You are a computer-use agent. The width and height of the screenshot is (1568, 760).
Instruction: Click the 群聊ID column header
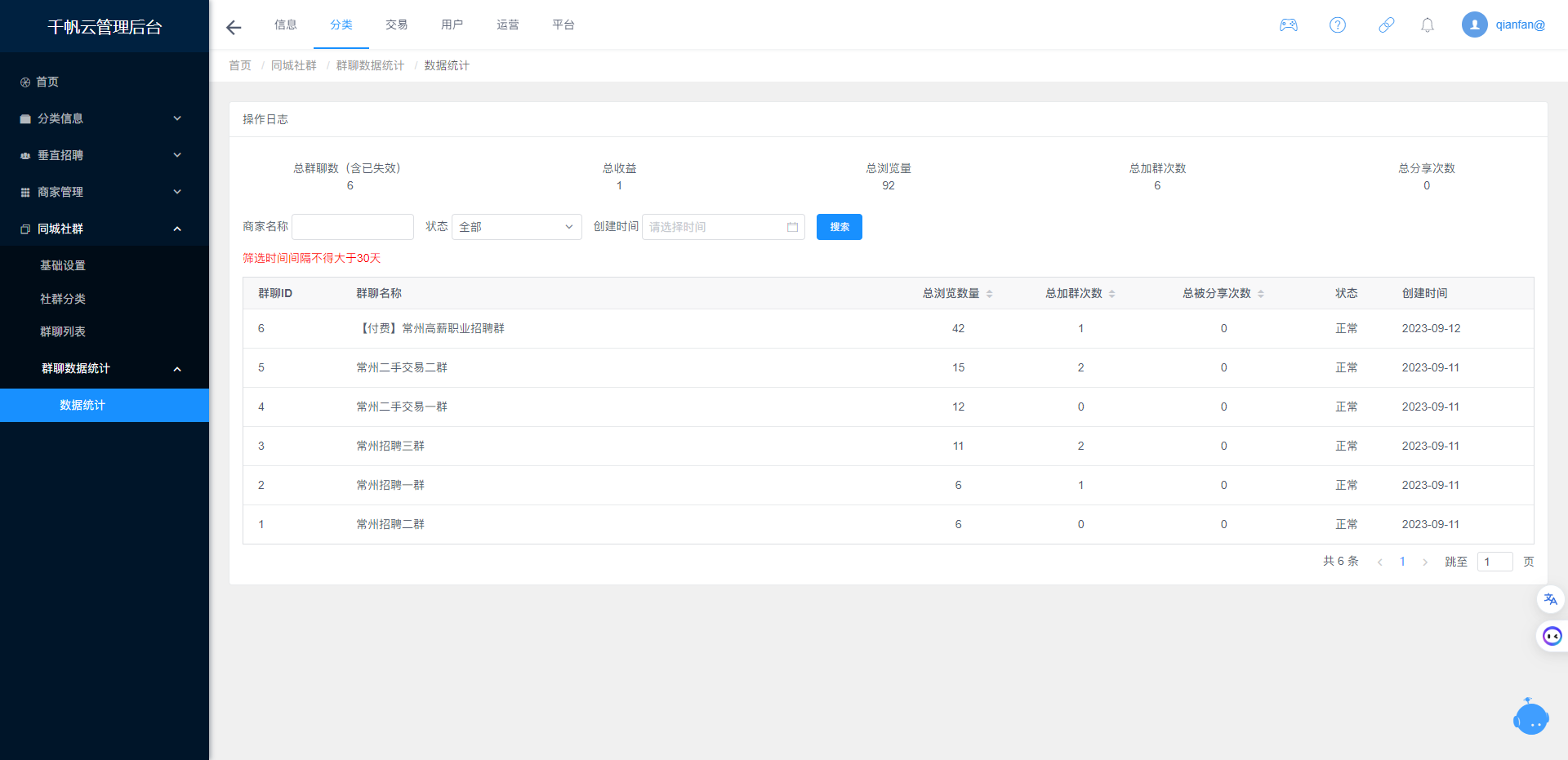click(275, 293)
